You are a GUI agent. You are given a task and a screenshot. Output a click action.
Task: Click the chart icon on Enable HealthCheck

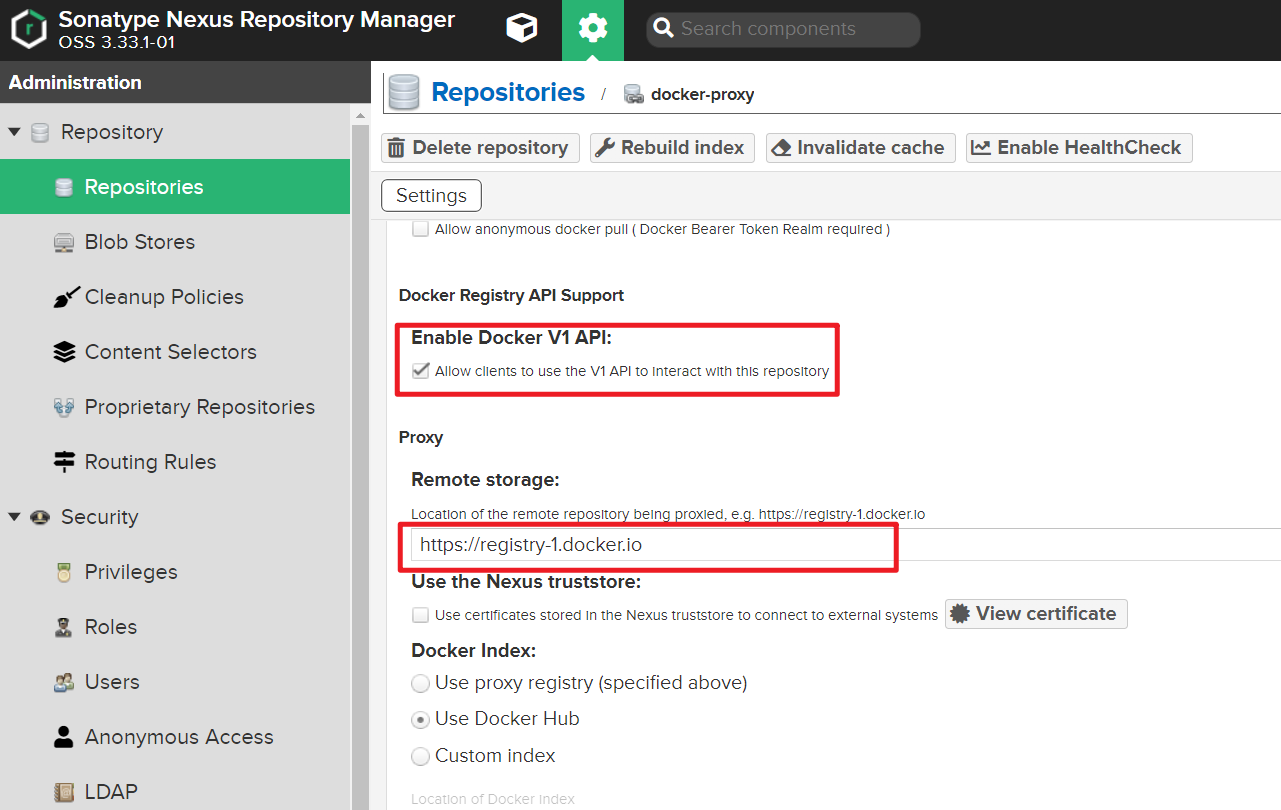click(x=981, y=148)
